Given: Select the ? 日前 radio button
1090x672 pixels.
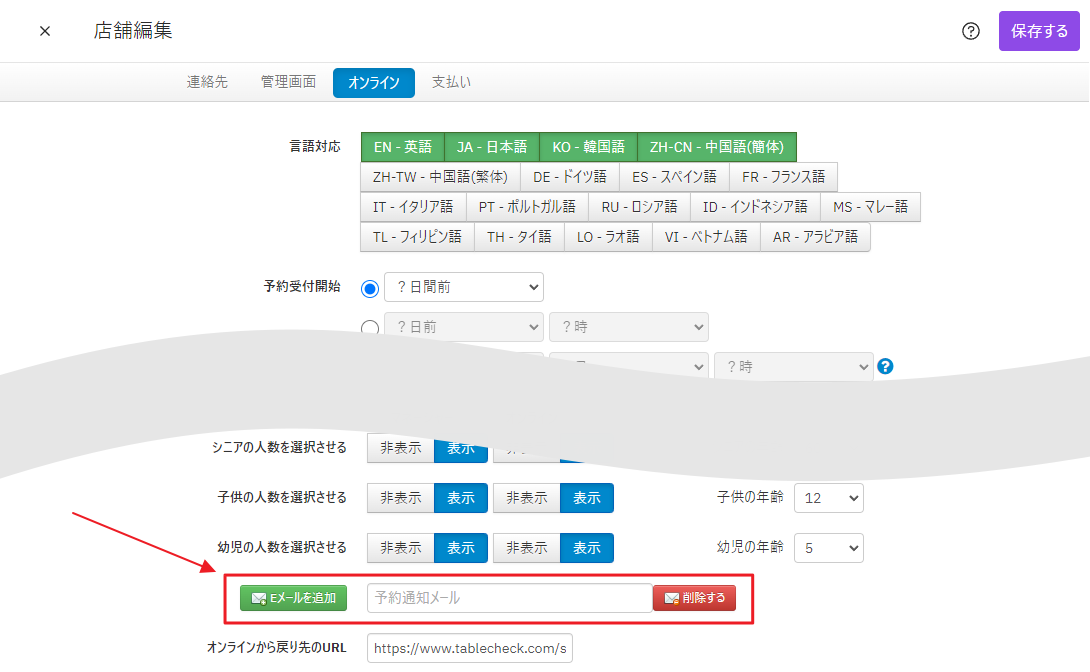Looking at the screenshot, I should [x=370, y=327].
